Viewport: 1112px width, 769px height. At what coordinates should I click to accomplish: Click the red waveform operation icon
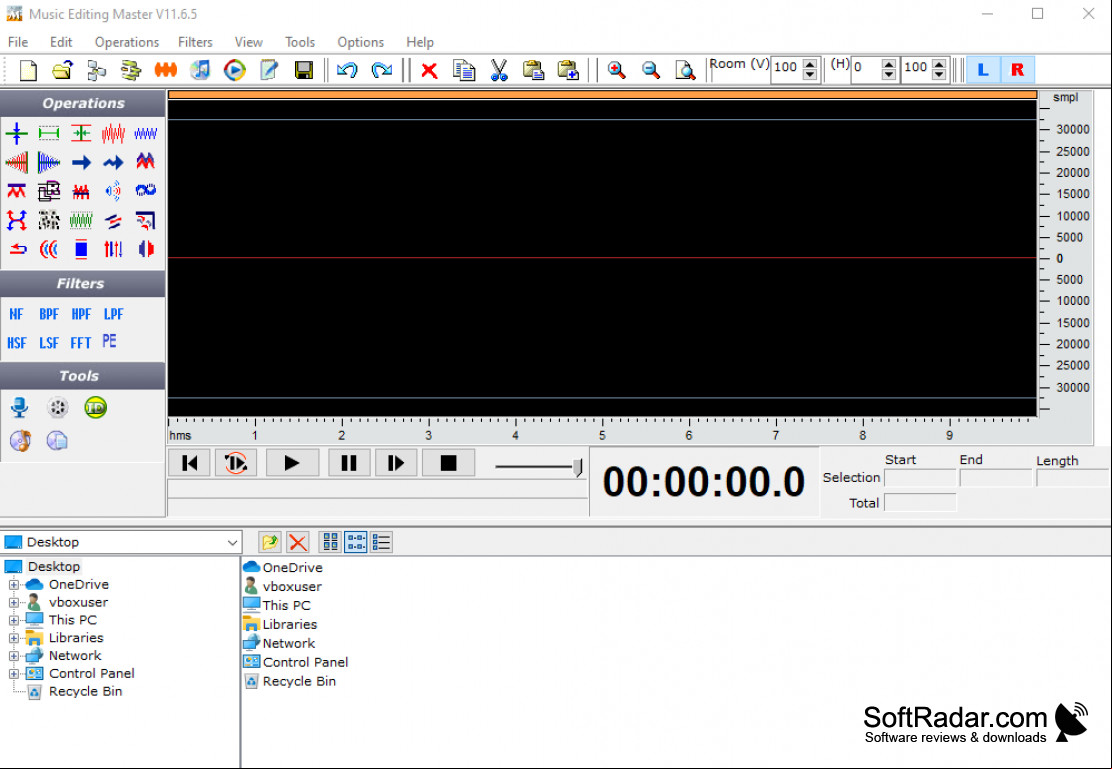tap(113, 133)
